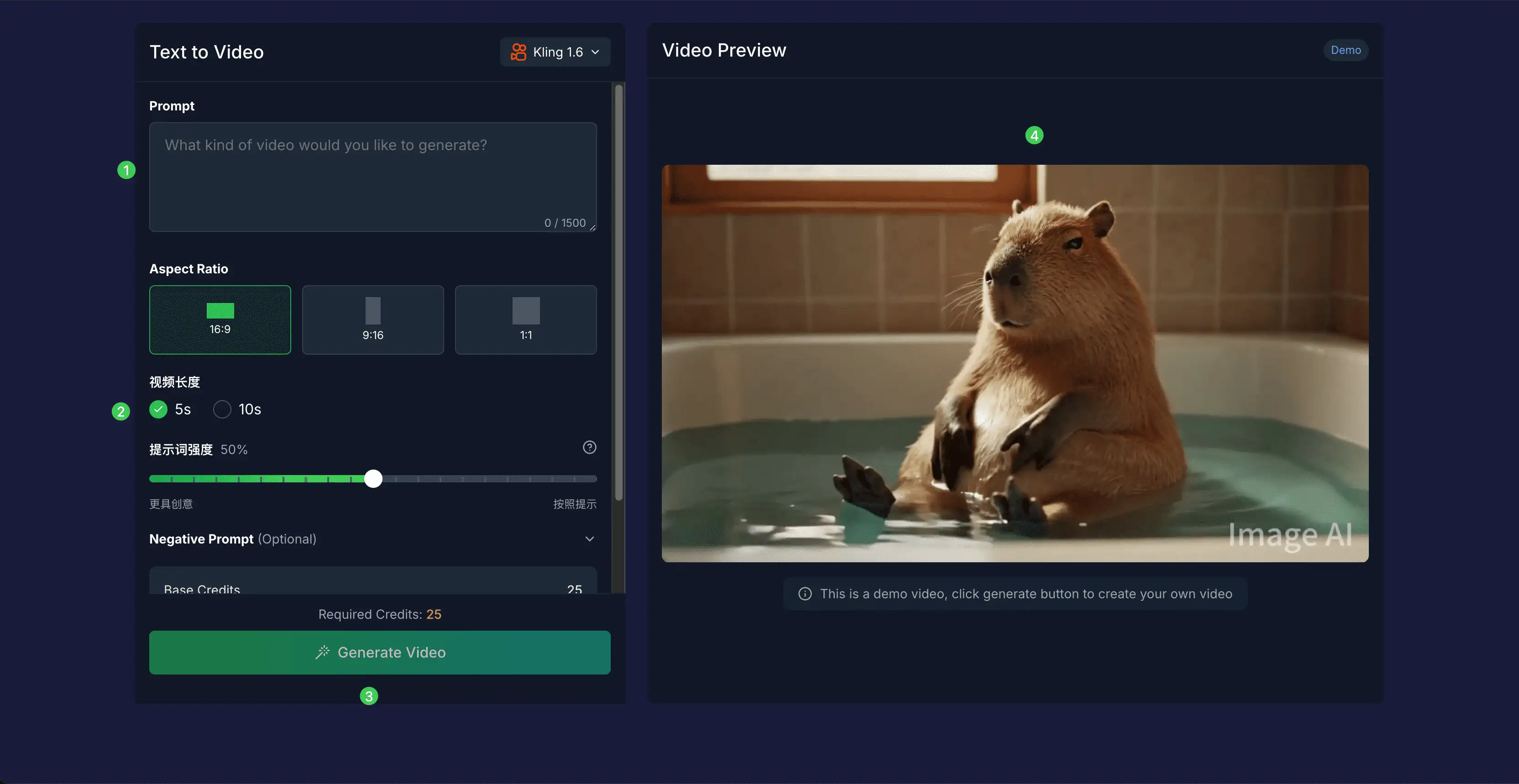Open the Kling 1.6 model dropdown
The width and height of the screenshot is (1519, 784).
[x=555, y=52]
